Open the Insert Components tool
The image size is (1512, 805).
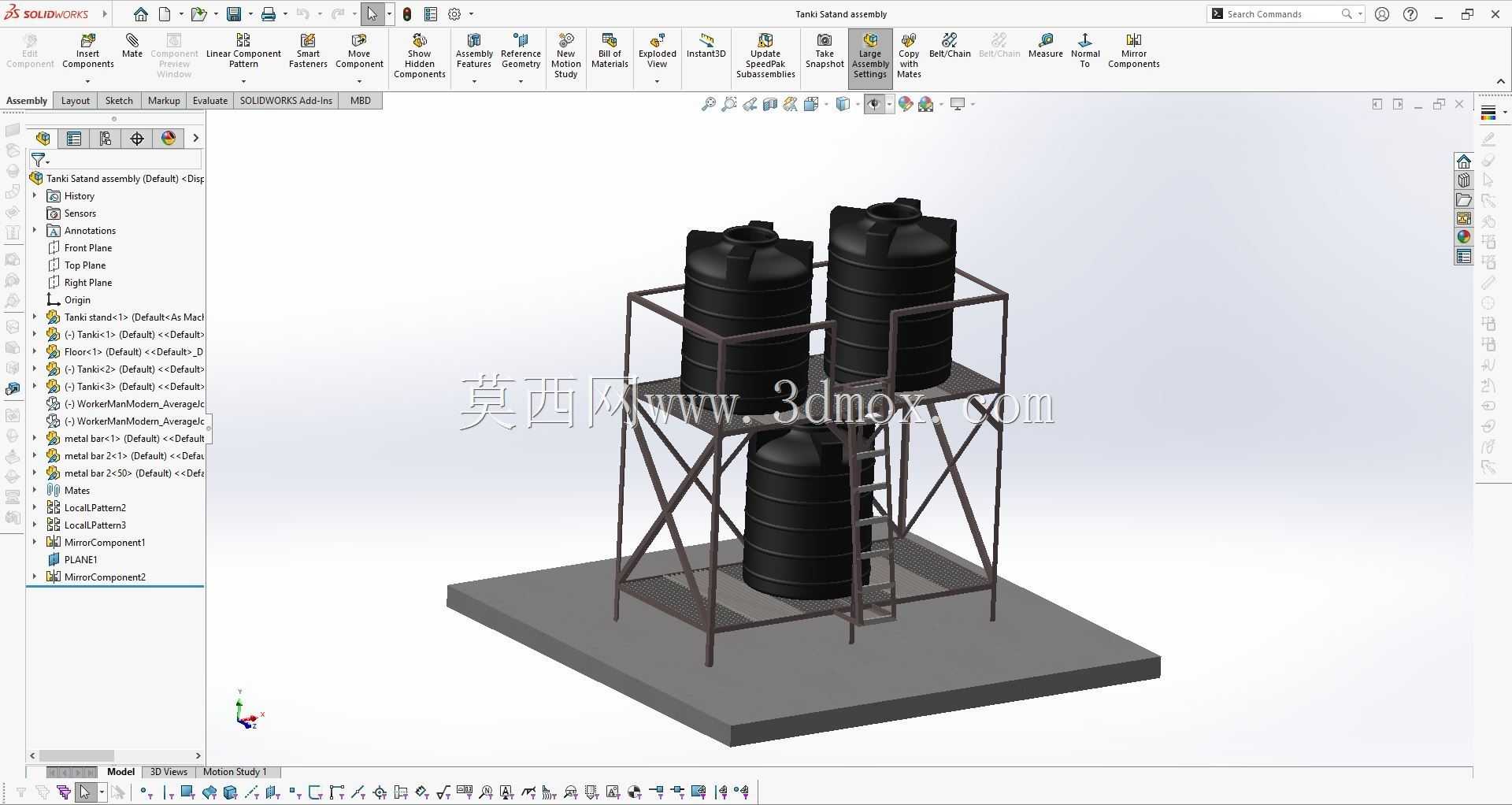pyautogui.click(x=88, y=50)
